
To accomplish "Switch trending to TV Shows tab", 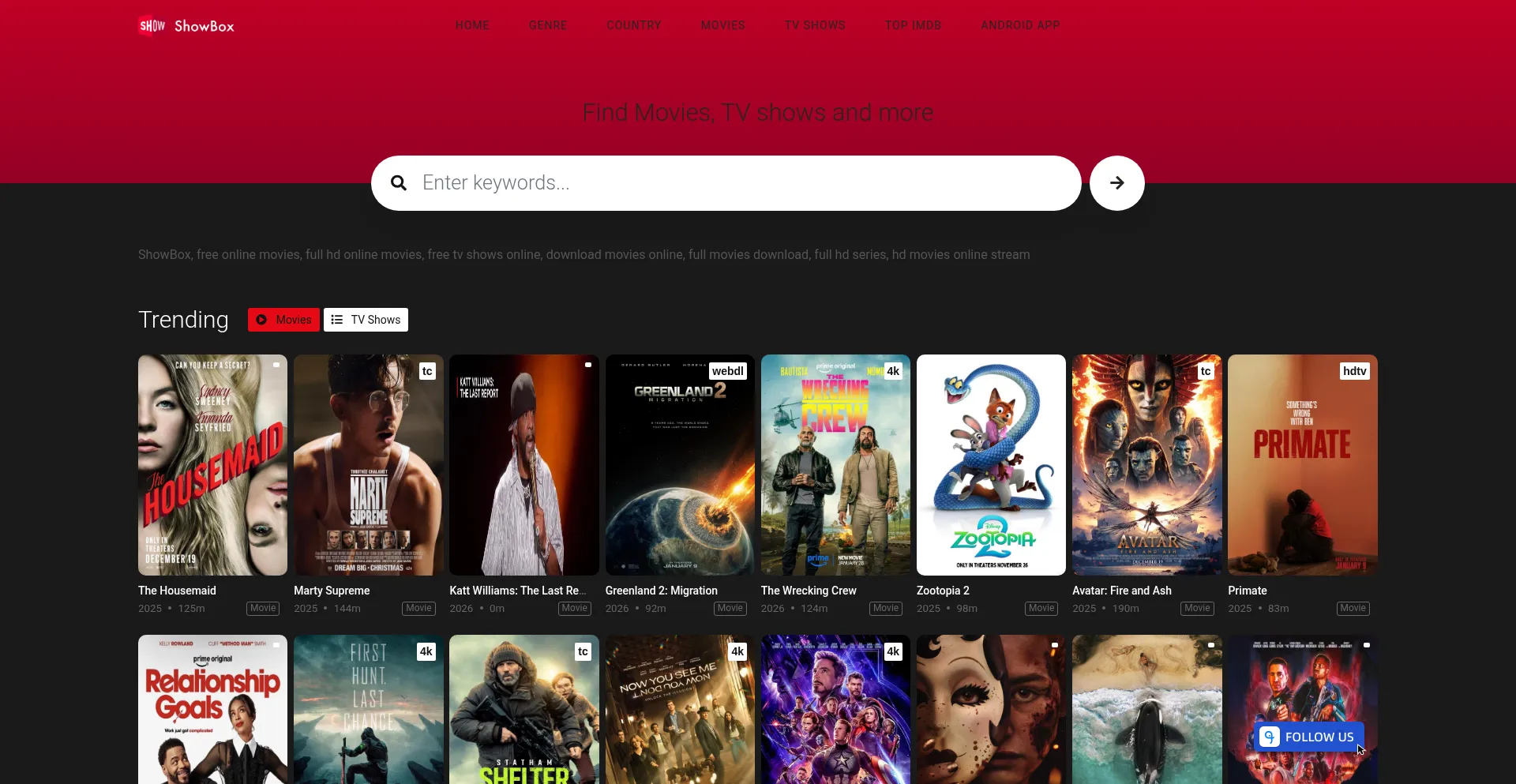I will pos(366,320).
